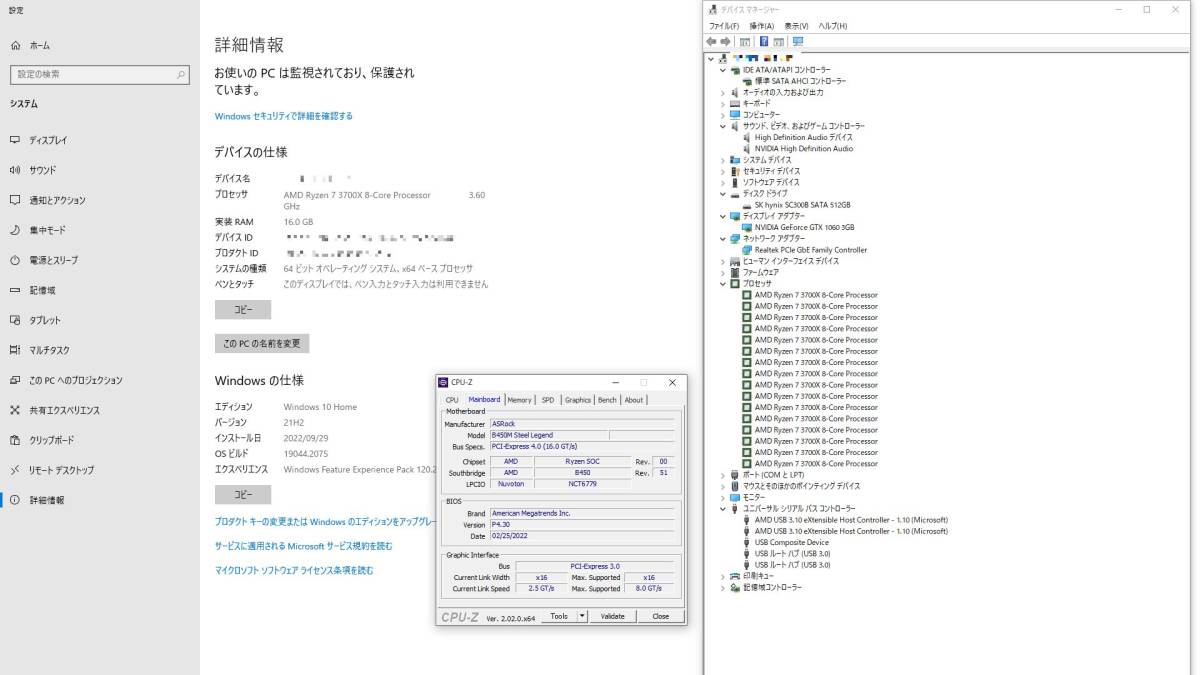Viewport: 1200px width, 675px height.
Task: Open the Microsoft サービス規約 link
Action: point(304,546)
